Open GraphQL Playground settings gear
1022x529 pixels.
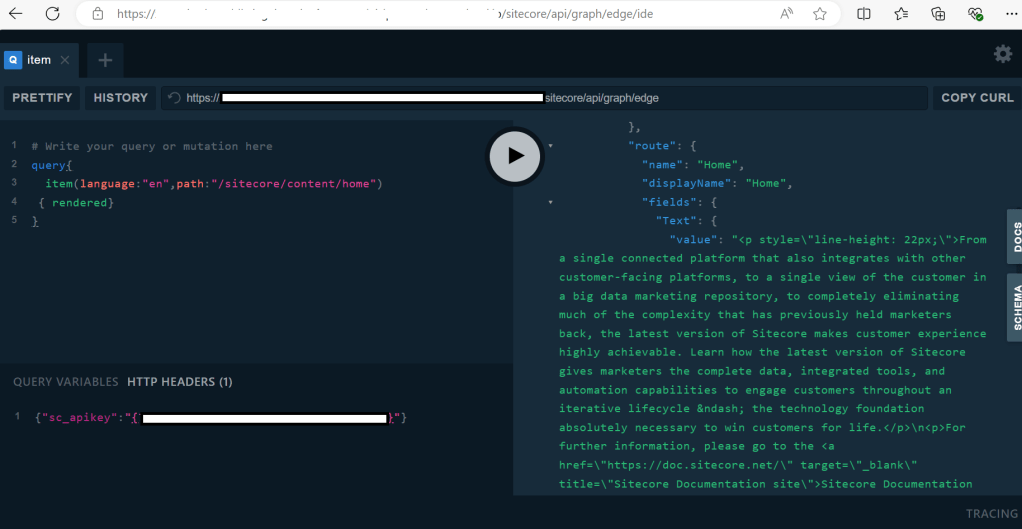tap(1002, 54)
